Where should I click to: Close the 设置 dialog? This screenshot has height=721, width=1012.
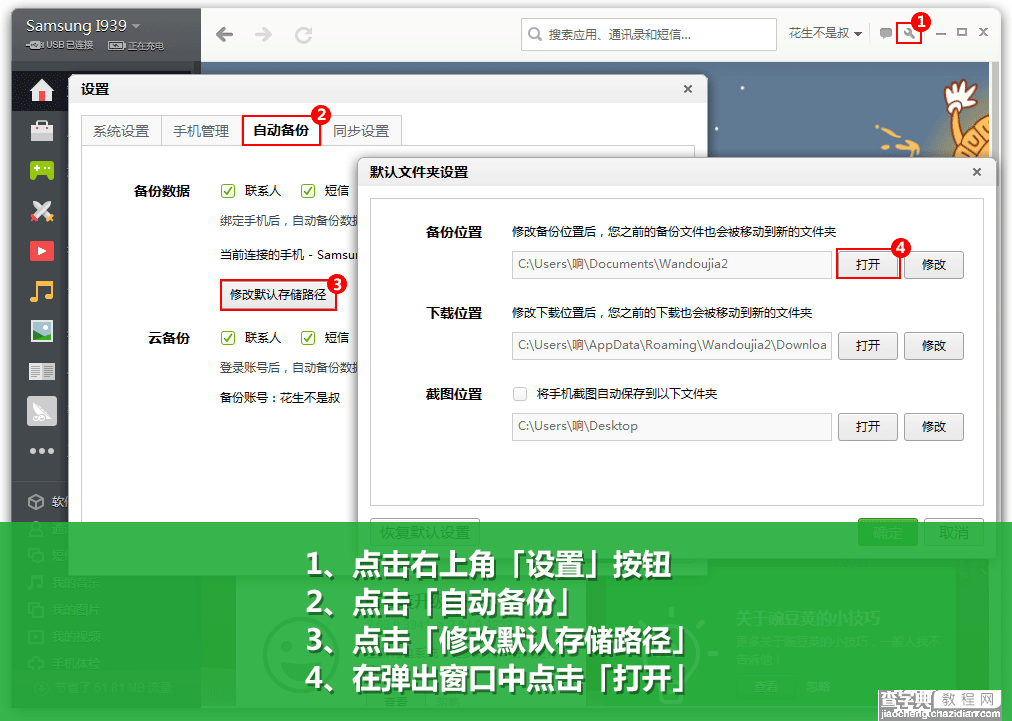coord(688,89)
